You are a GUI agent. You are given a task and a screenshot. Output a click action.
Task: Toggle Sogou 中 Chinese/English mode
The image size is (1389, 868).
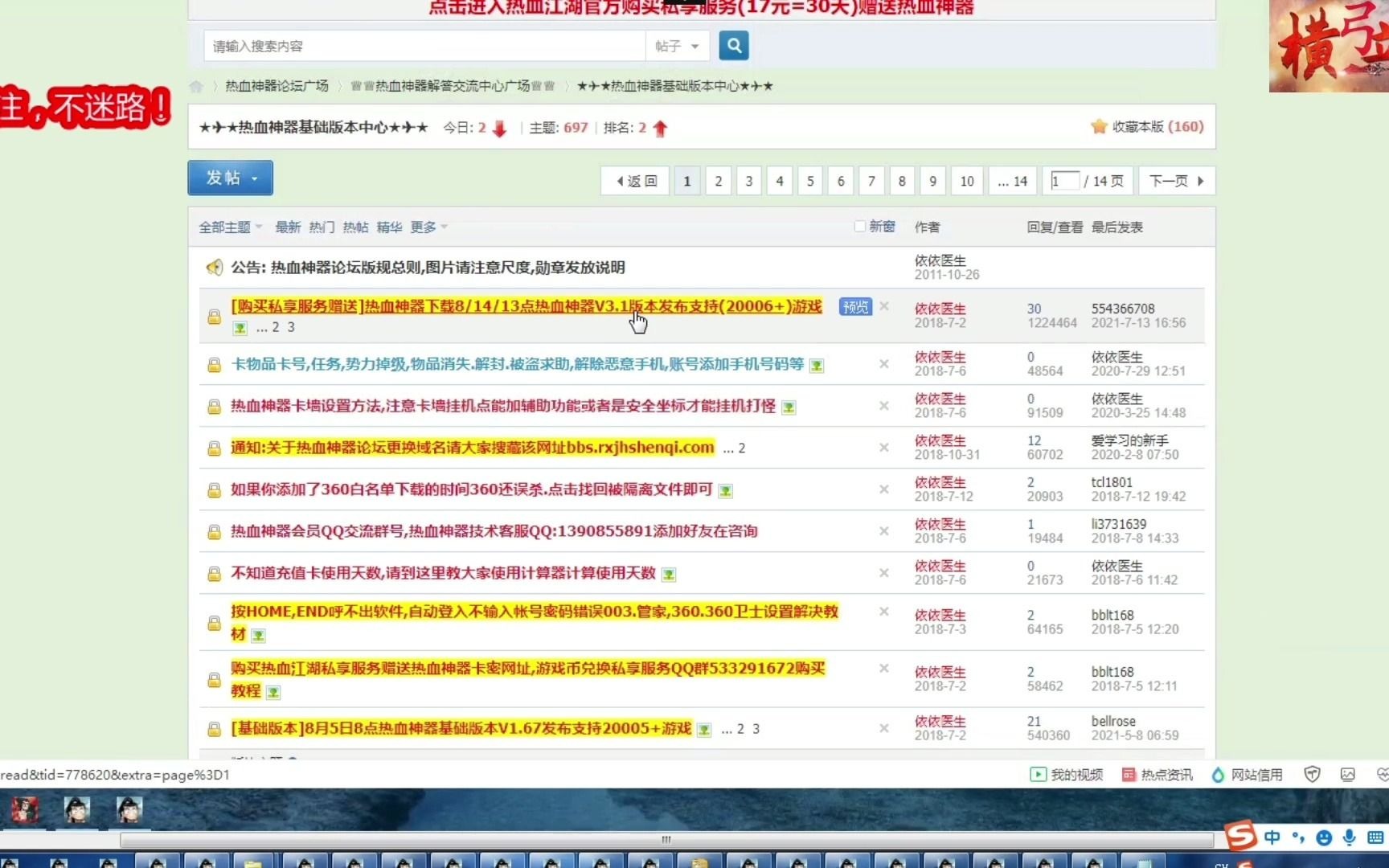point(1272,837)
